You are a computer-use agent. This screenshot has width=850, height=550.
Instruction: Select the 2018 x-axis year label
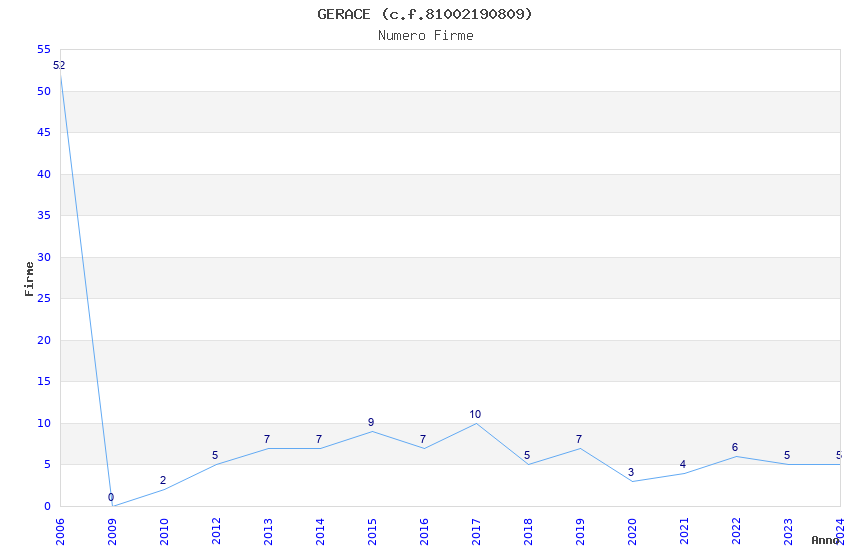point(528,529)
